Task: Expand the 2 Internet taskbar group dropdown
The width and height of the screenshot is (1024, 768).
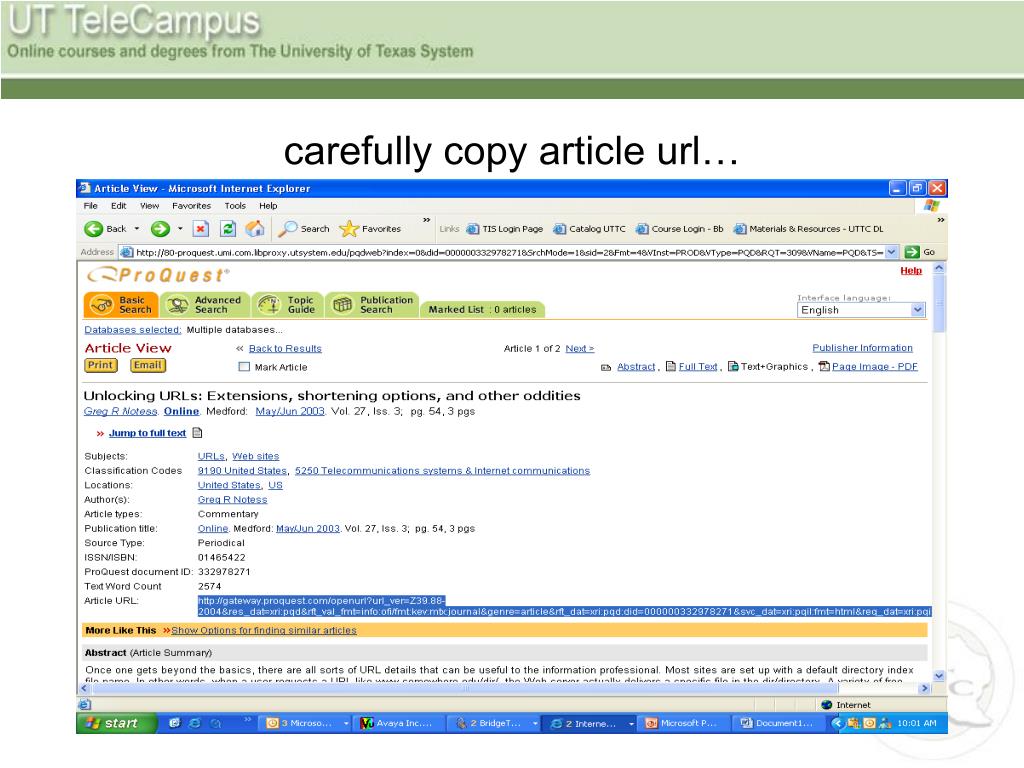Action: click(x=631, y=724)
